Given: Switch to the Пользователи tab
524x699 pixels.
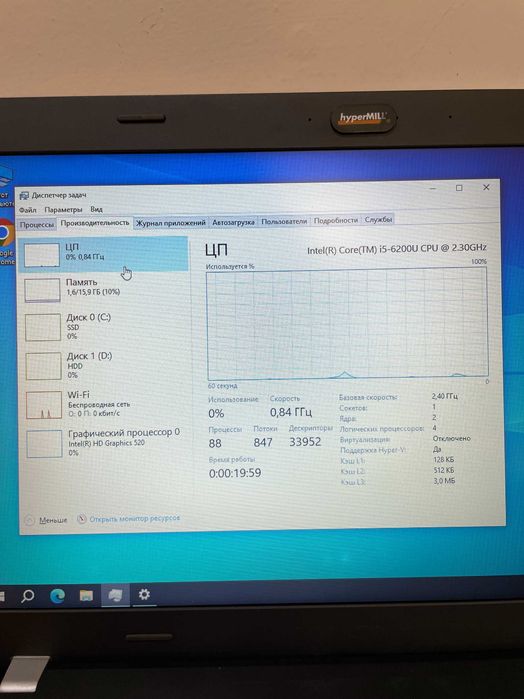Looking at the screenshot, I should [284, 221].
